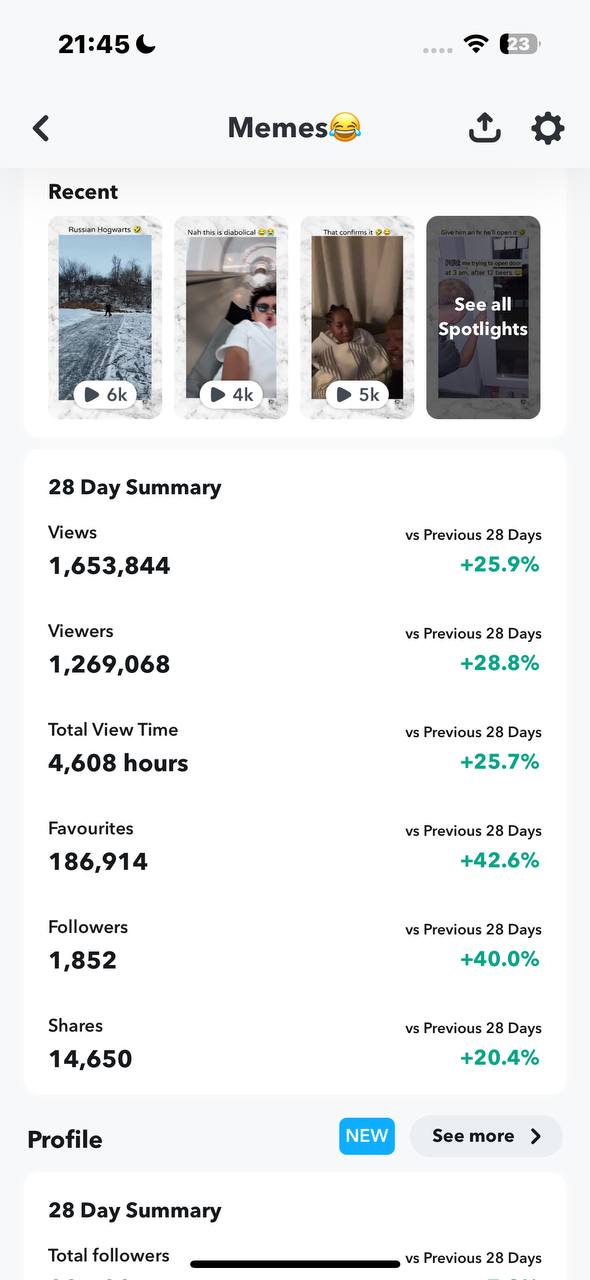Tap See all Spotlights

[x=483, y=317]
